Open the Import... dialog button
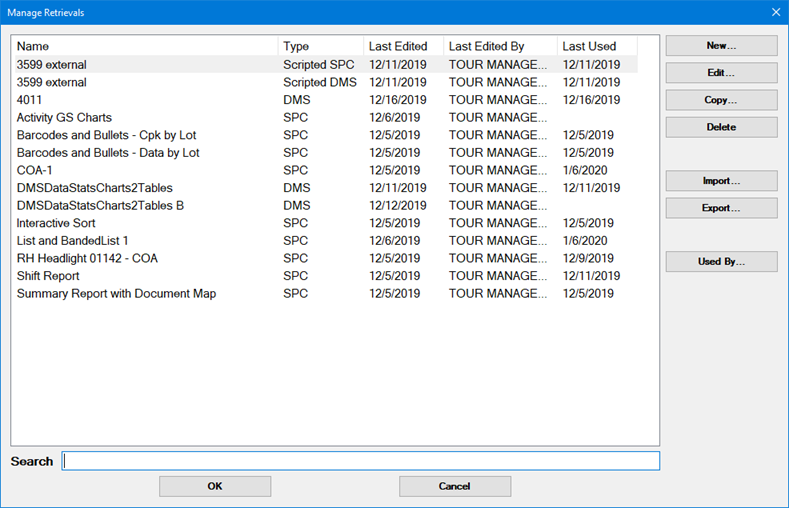Image resolution: width=789 pixels, height=508 pixels. coord(721,181)
